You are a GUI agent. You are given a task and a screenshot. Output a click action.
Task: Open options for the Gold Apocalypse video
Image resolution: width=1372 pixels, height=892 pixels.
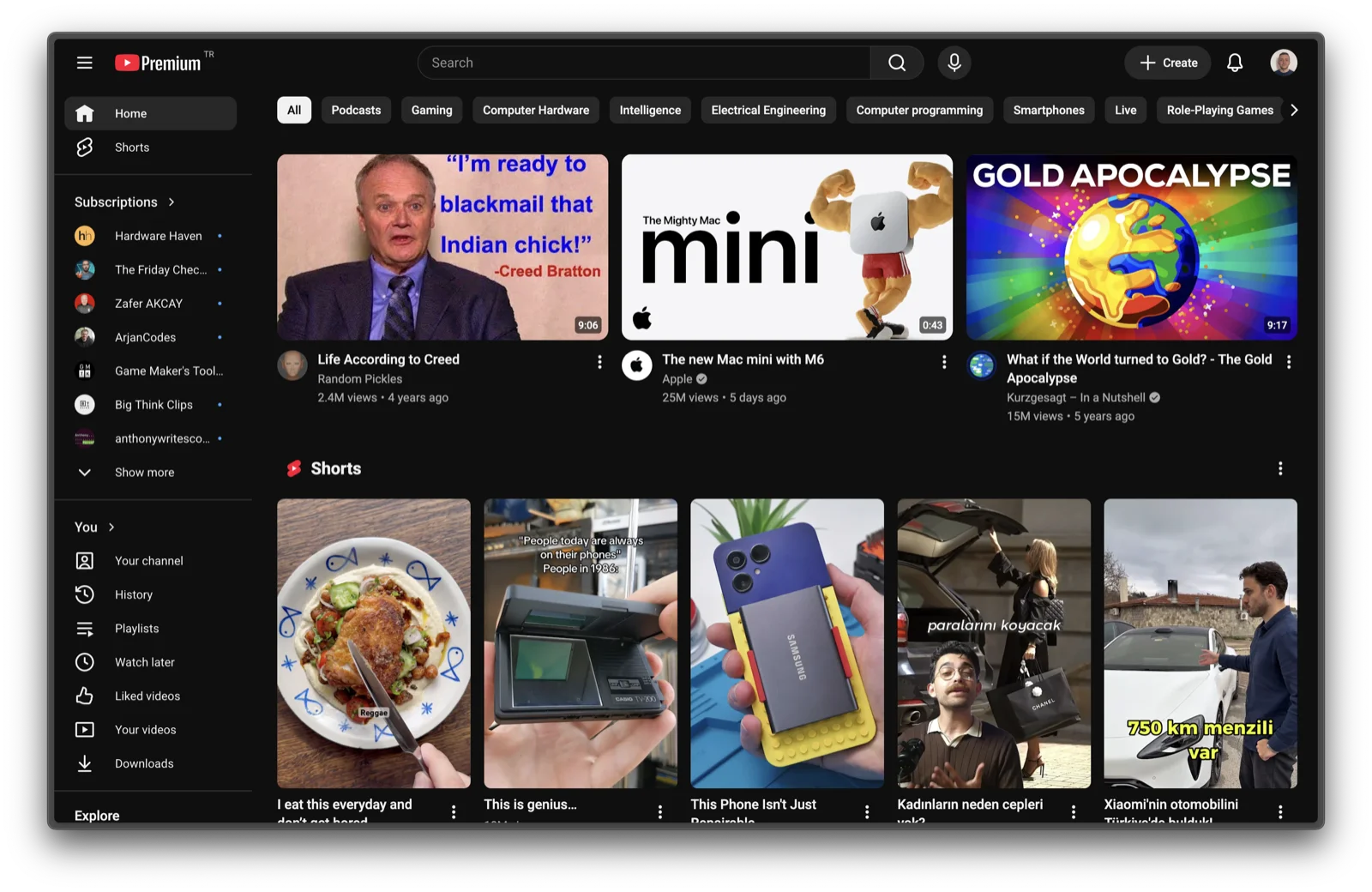[1288, 362]
